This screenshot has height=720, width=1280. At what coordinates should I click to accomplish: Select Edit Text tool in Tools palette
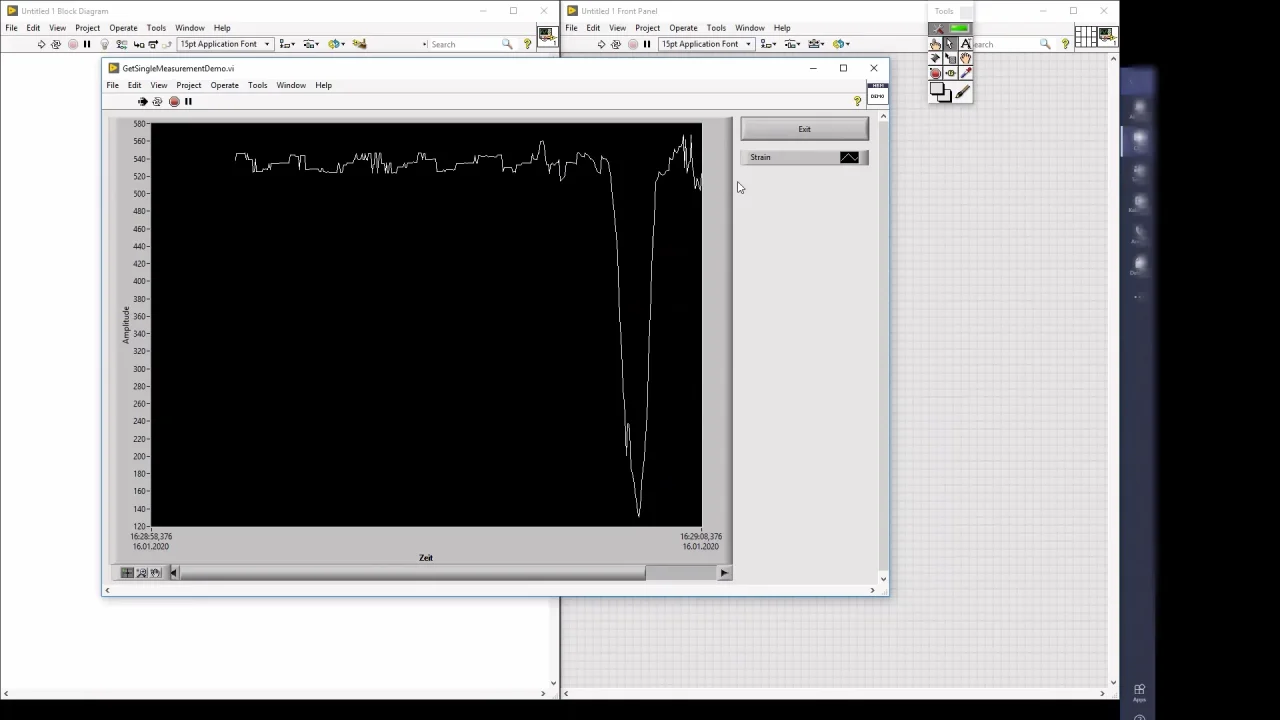click(x=966, y=44)
